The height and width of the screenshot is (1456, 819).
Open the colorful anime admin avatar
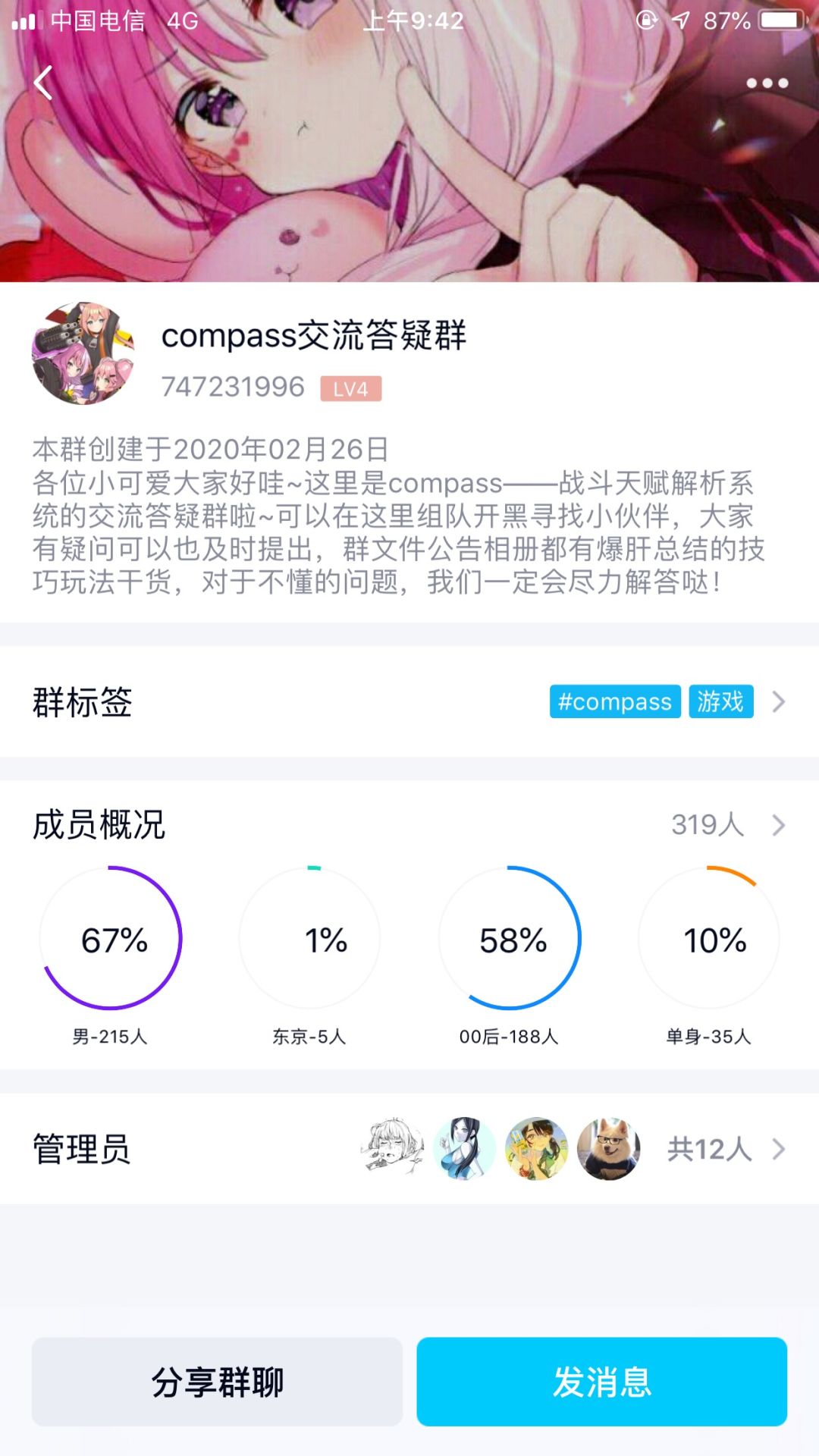(x=536, y=1148)
